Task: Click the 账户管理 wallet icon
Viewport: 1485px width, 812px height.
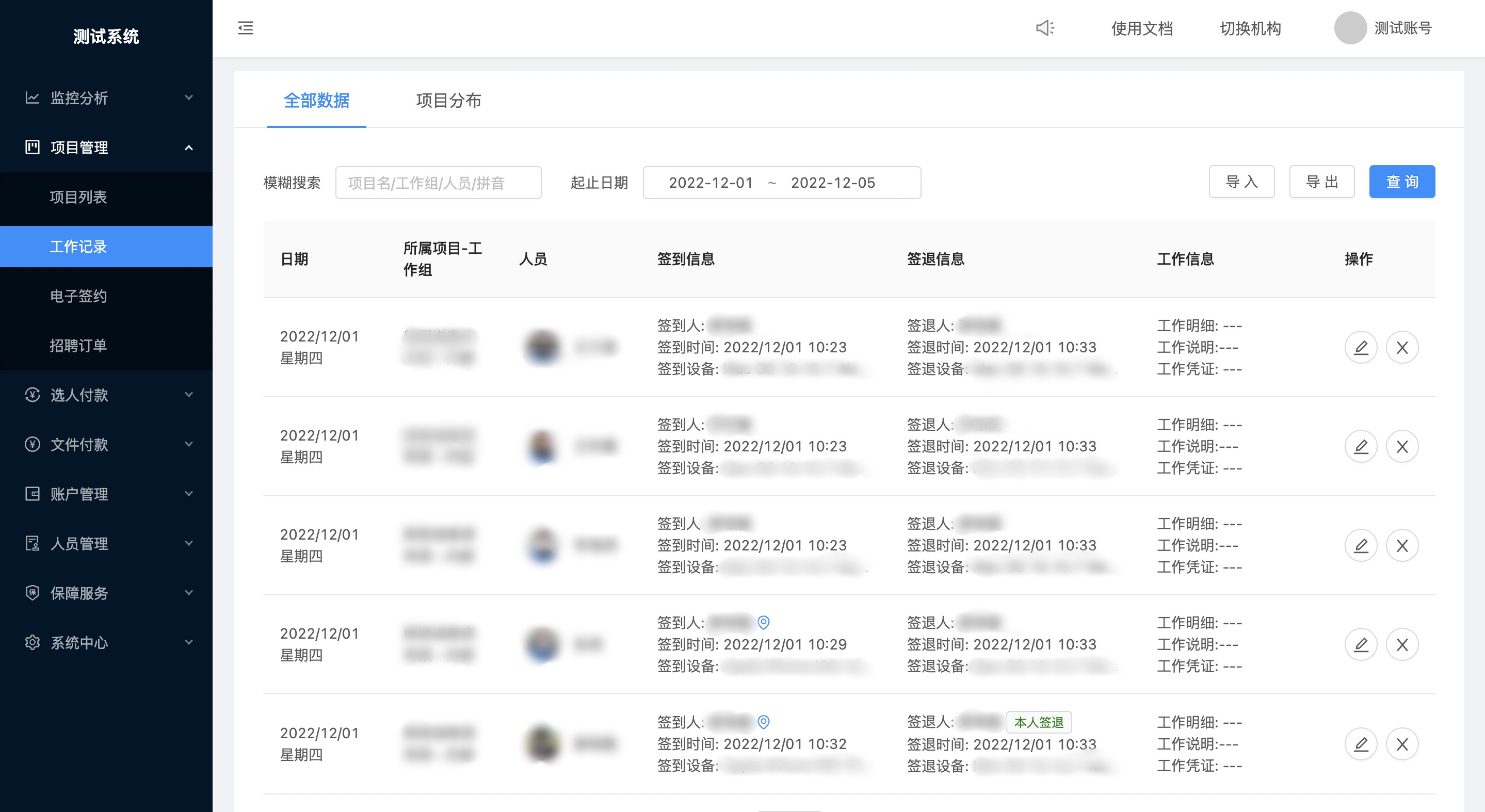Action: 33,494
